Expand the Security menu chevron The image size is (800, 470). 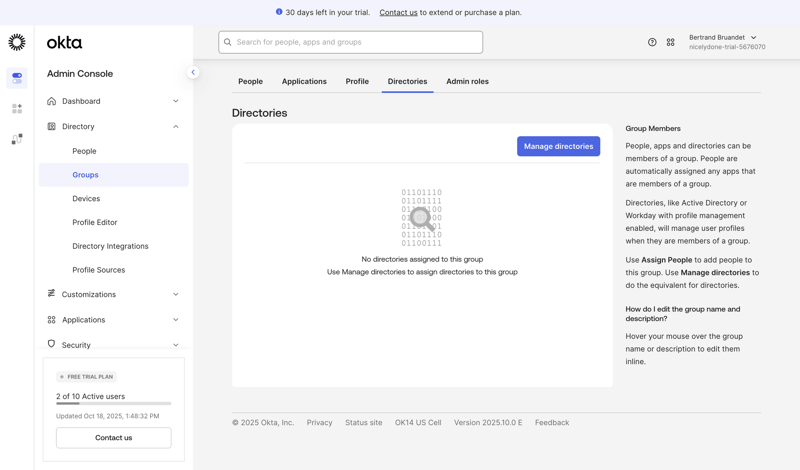pos(176,345)
